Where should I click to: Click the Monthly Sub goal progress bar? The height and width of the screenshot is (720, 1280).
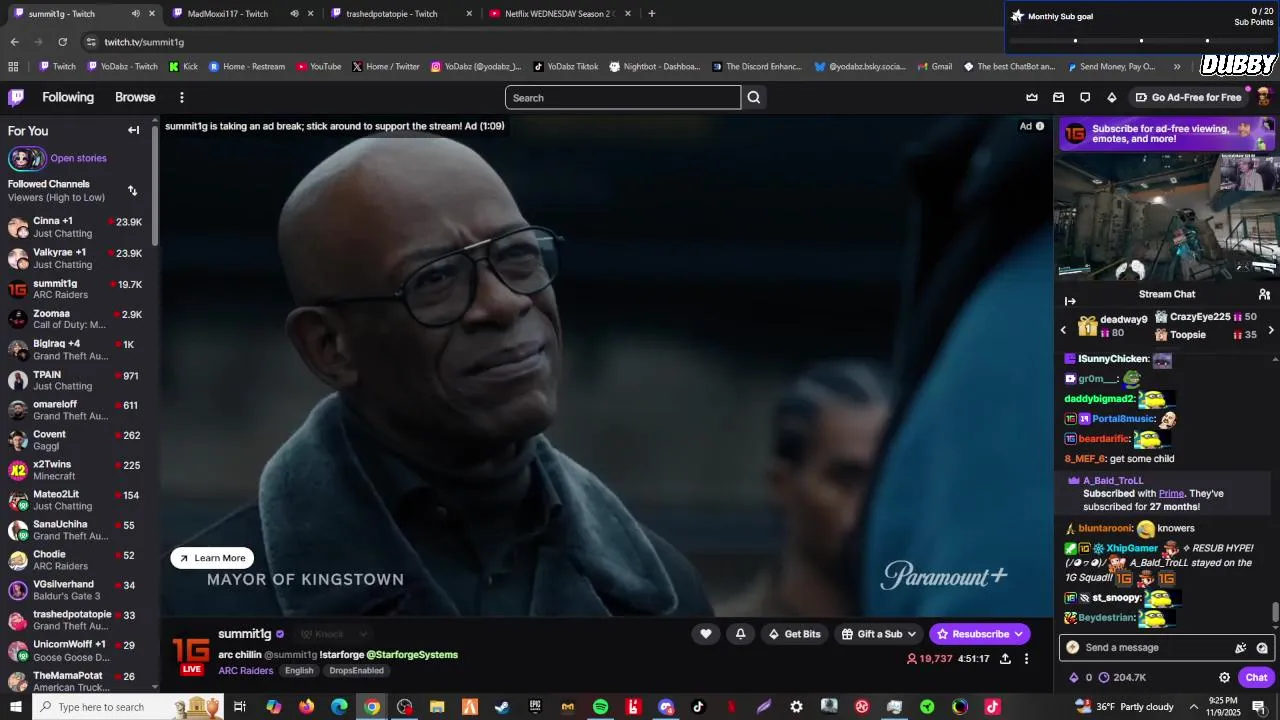(x=1141, y=41)
